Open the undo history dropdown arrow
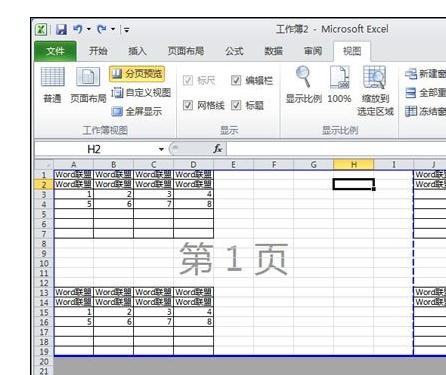The height and width of the screenshot is (375, 446). click(89, 29)
